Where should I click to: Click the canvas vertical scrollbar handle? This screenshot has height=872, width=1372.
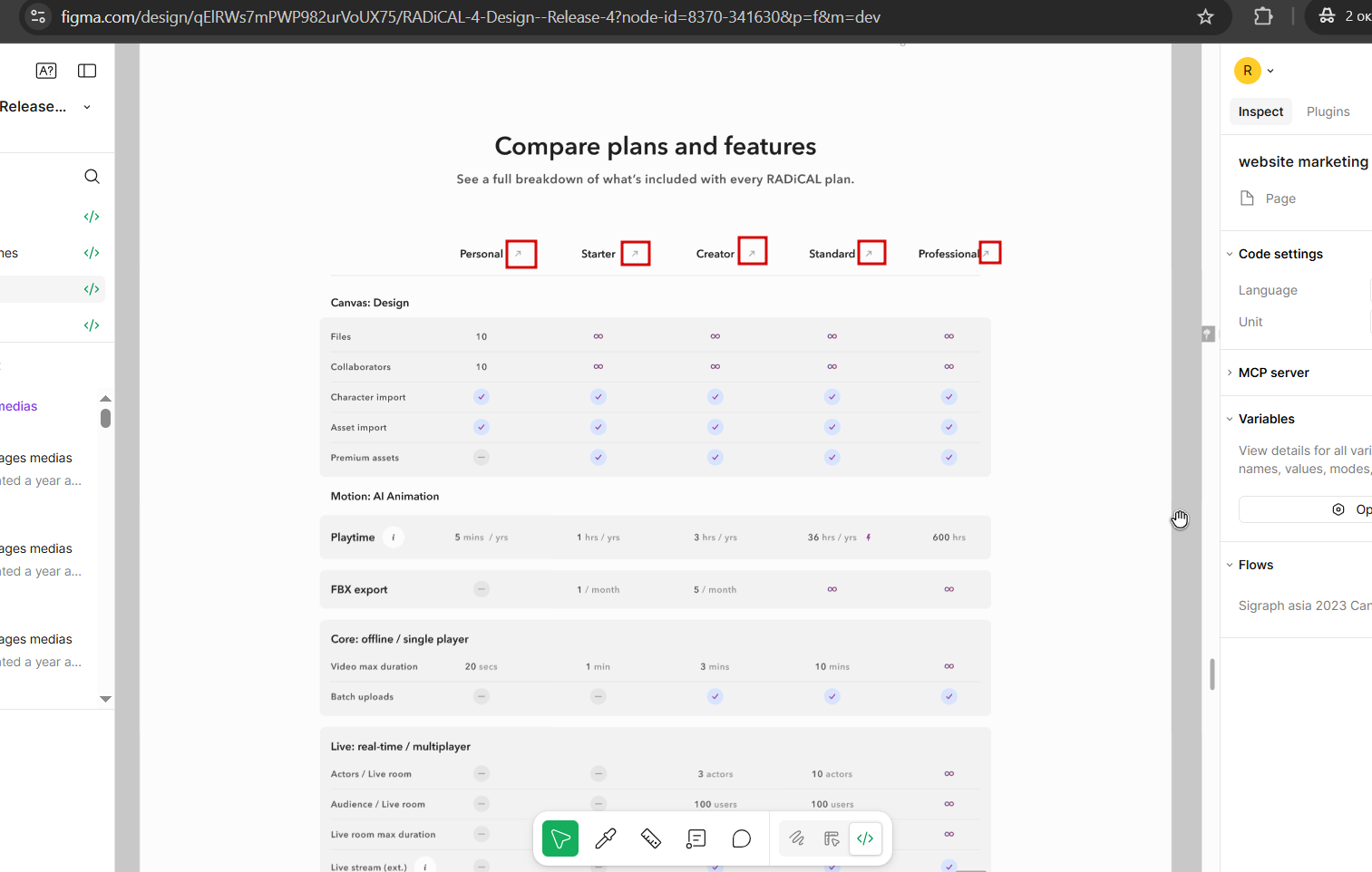tap(1212, 674)
